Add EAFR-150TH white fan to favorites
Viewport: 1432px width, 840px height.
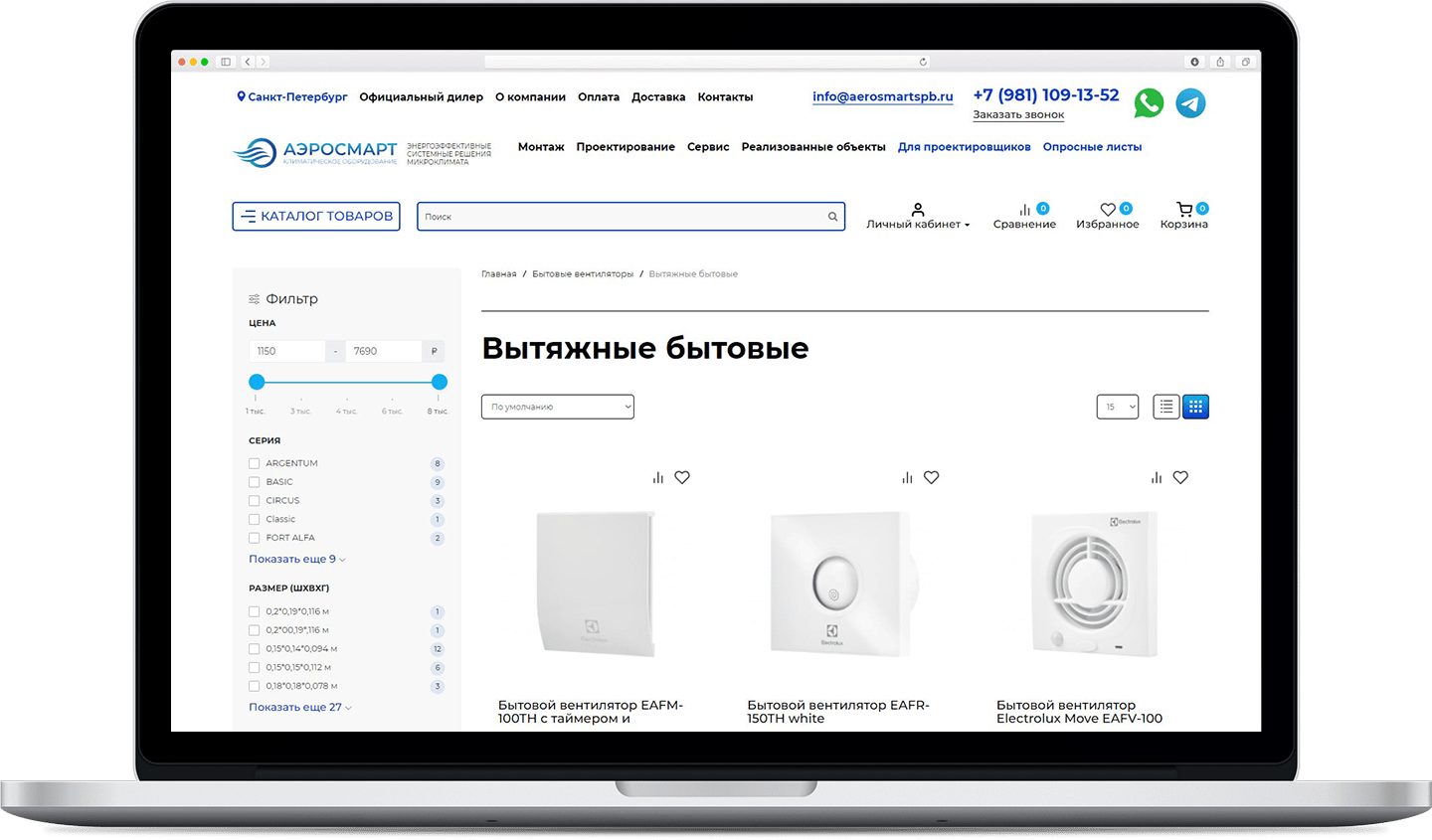click(x=931, y=477)
